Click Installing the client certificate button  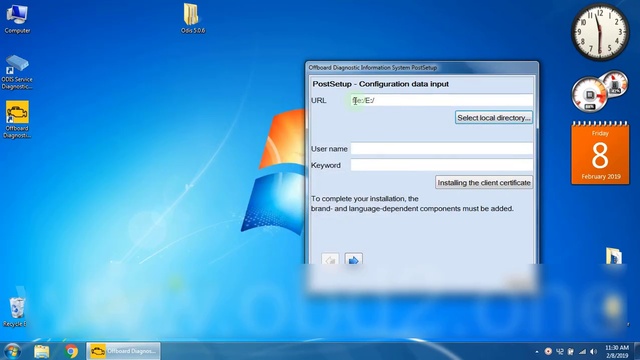point(484,182)
